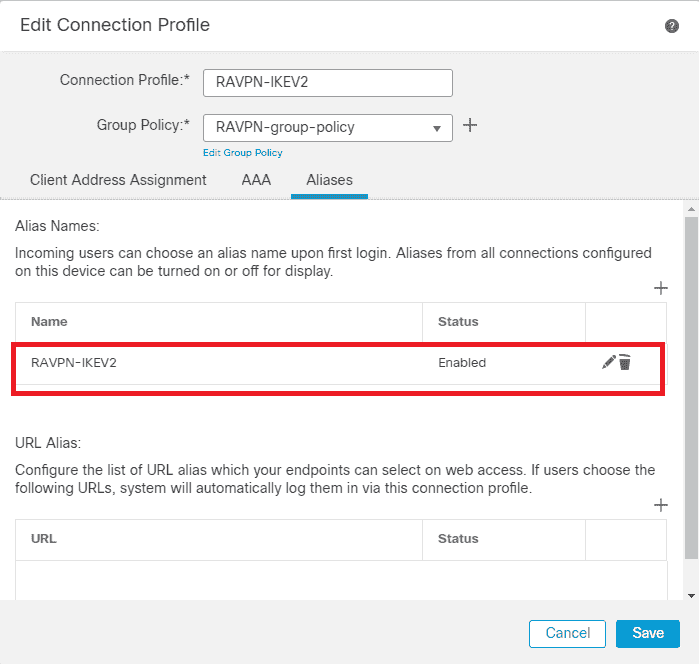Add a new URL alias with plus icon

(x=660, y=505)
